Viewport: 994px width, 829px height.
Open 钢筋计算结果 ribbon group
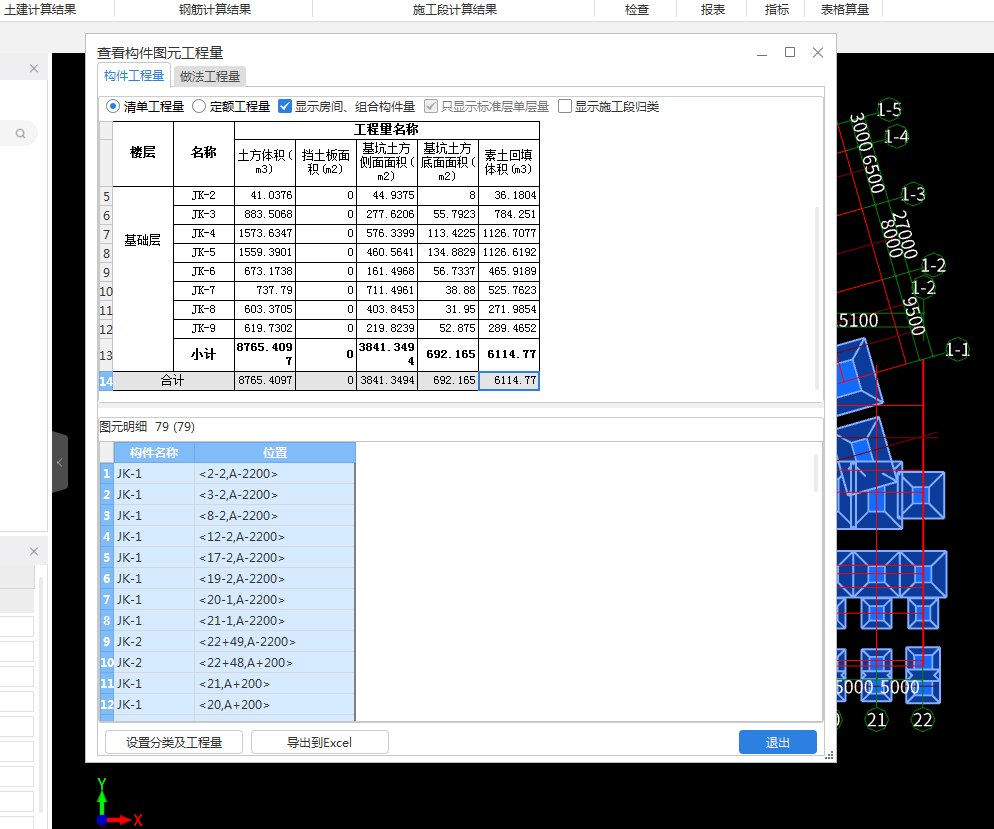click(215, 10)
